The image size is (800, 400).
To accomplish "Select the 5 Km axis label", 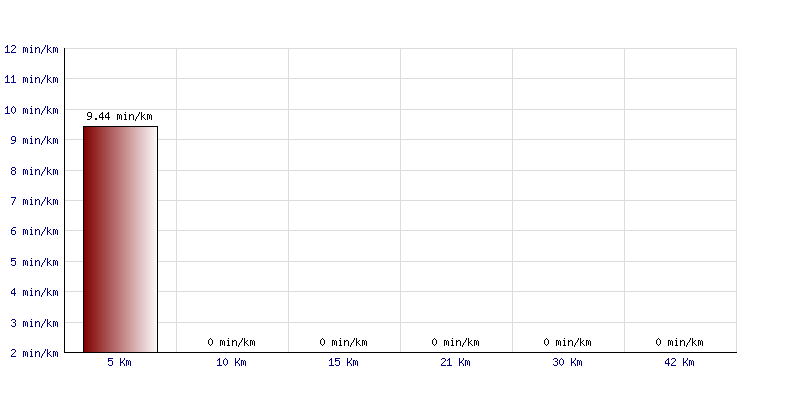I will tap(119, 362).
